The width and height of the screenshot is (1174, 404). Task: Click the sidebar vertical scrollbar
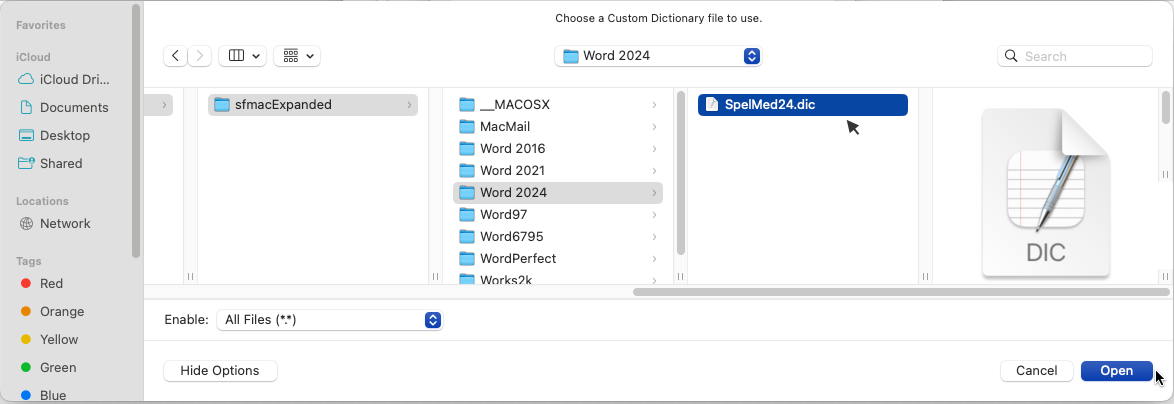(136, 131)
